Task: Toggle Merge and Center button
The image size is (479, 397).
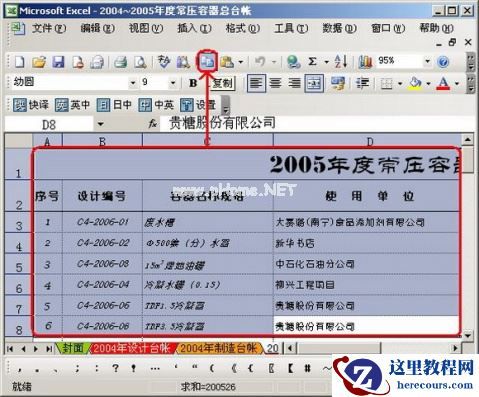Action: [x=314, y=83]
